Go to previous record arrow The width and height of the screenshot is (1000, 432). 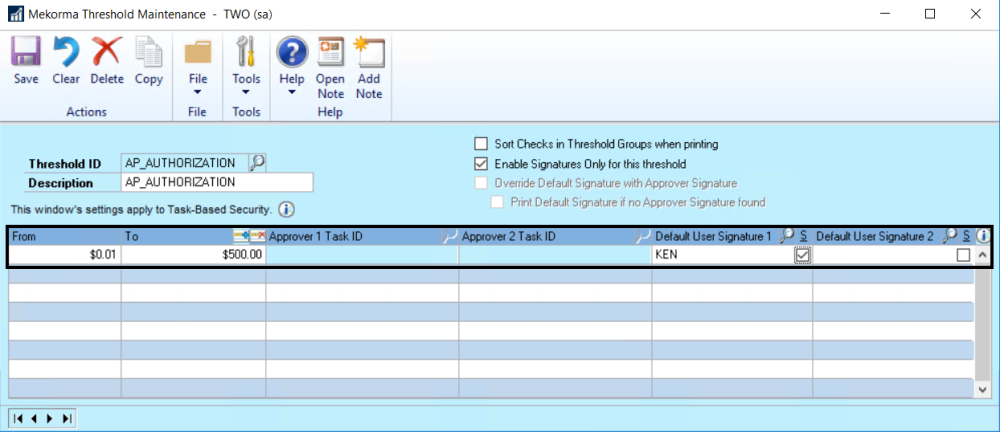(x=33, y=419)
